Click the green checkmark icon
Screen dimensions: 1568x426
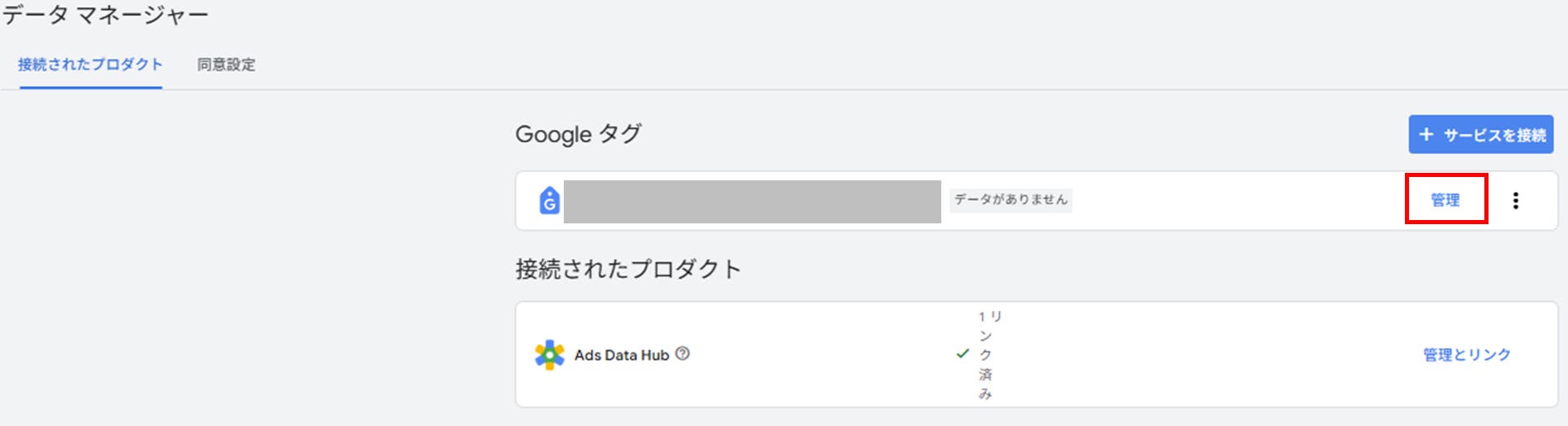962,353
